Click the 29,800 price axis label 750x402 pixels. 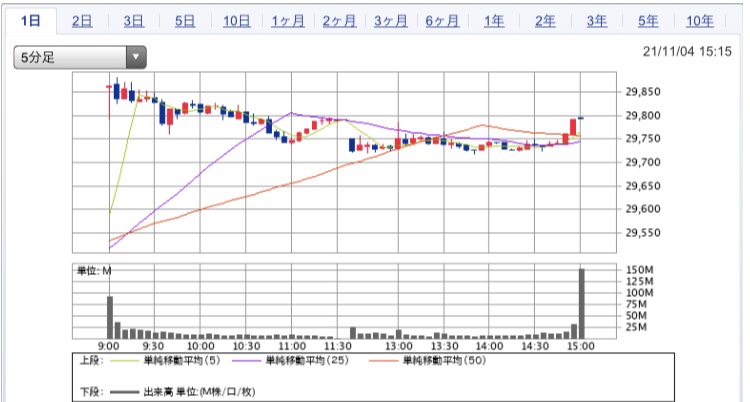point(643,115)
